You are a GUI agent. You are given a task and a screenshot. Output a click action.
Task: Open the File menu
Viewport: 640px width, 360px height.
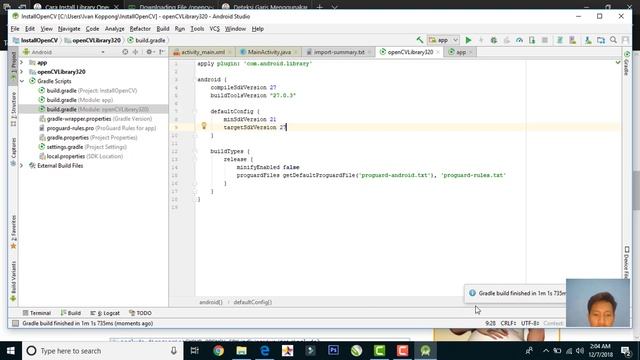click(15, 29)
